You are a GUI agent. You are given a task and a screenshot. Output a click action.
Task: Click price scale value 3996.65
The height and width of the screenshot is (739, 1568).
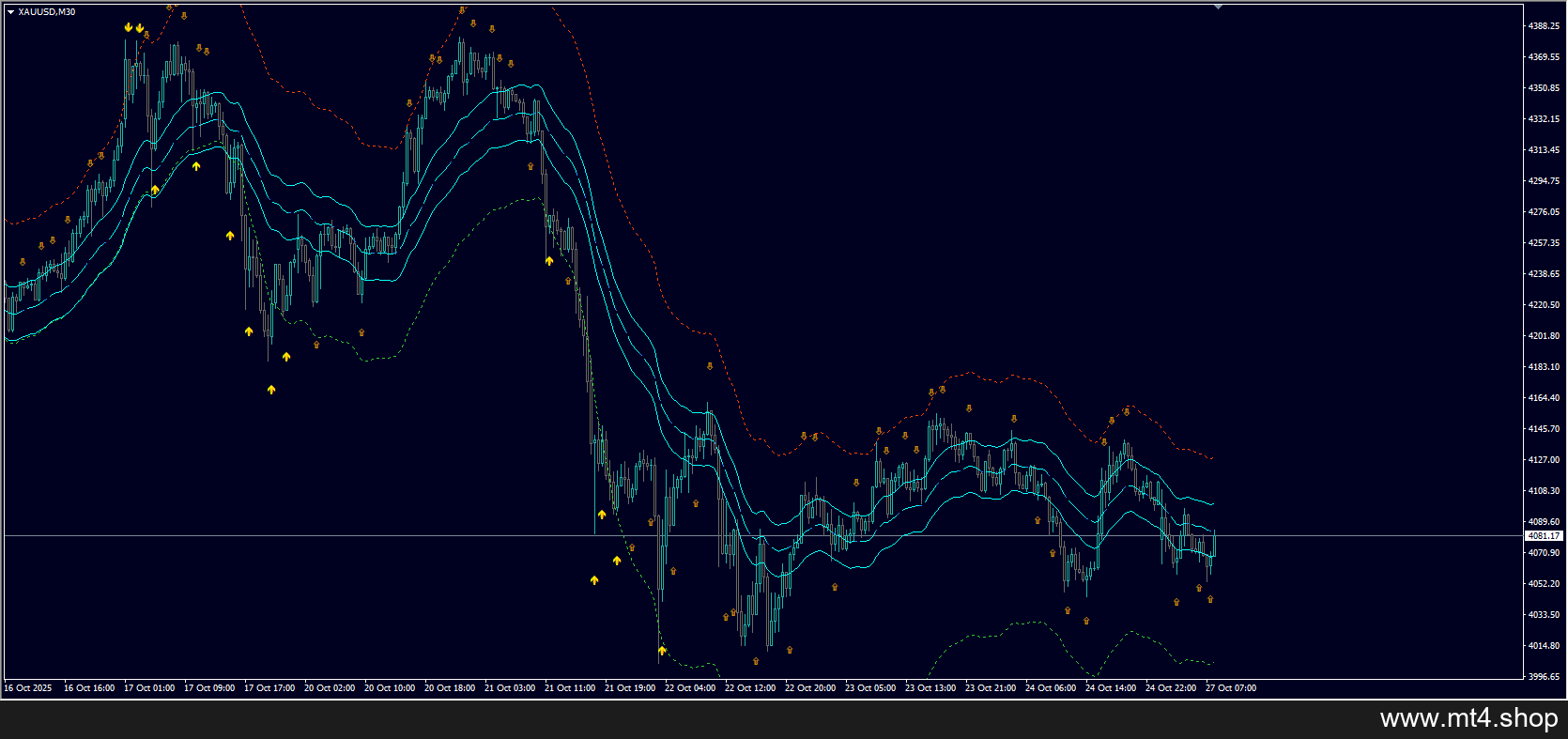point(1544,677)
